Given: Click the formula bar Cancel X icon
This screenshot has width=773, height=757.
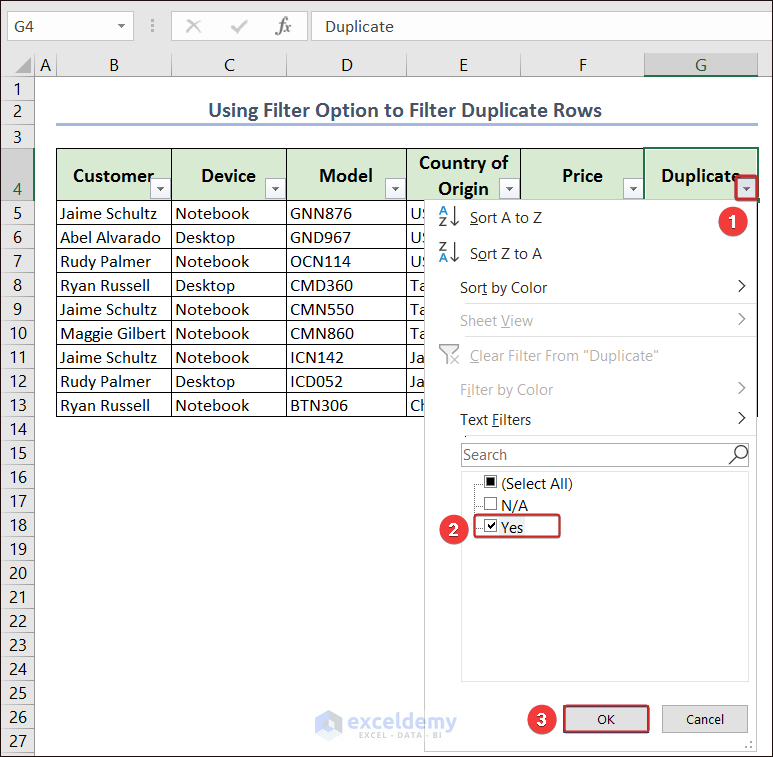Looking at the screenshot, I should click(193, 26).
